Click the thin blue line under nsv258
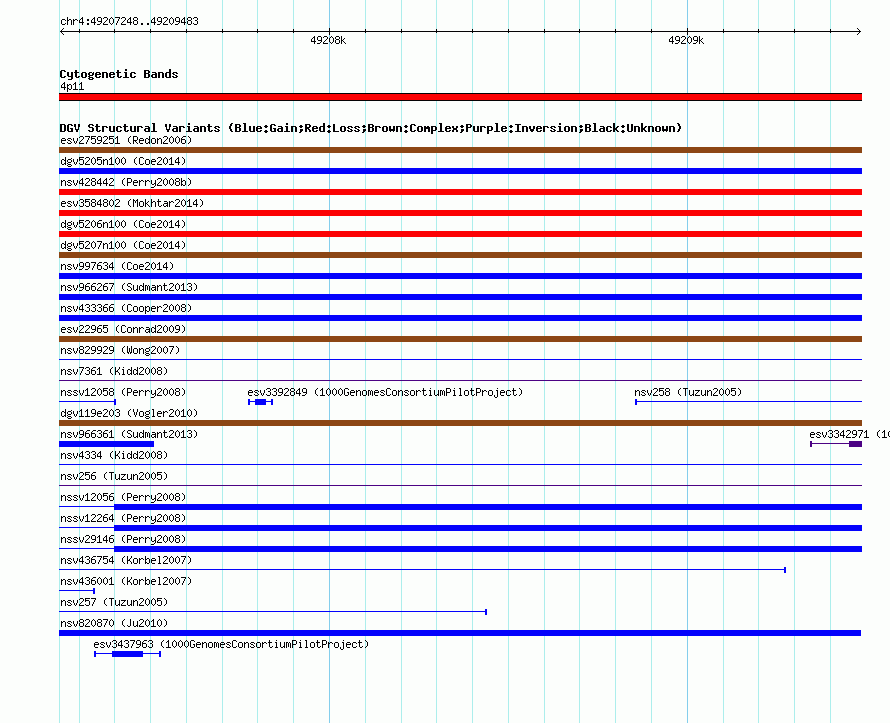 pos(748,402)
